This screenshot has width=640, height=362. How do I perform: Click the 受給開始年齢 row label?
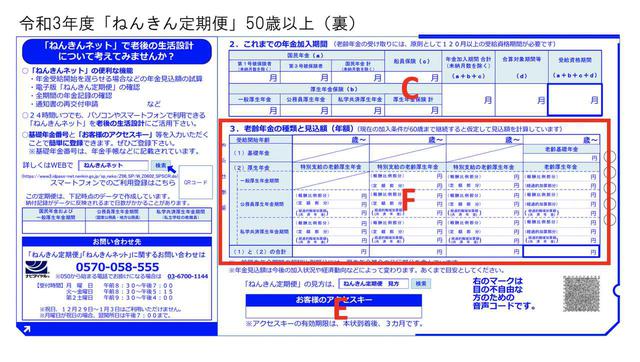(261, 140)
